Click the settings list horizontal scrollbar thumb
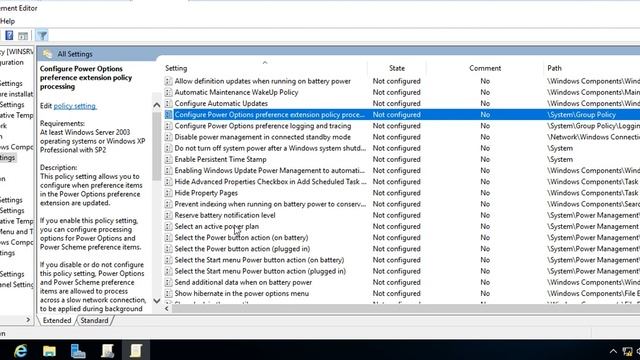Screen dimensions: 640x360 (x=406, y=309)
